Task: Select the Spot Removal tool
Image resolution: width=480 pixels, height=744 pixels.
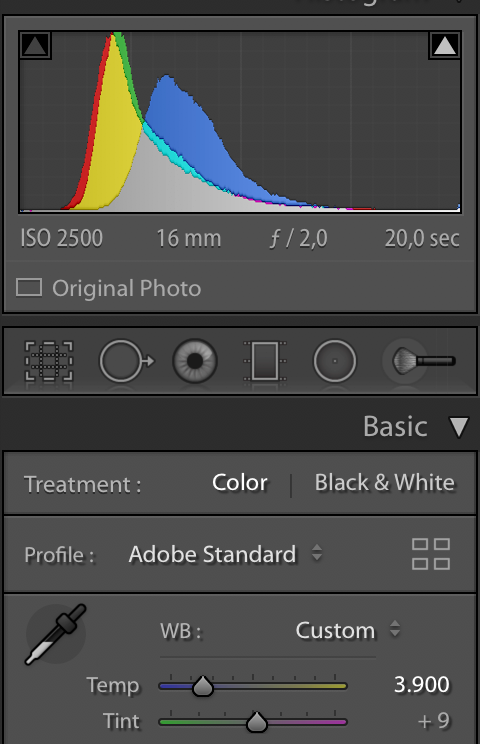Action: pyautogui.click(x=127, y=361)
